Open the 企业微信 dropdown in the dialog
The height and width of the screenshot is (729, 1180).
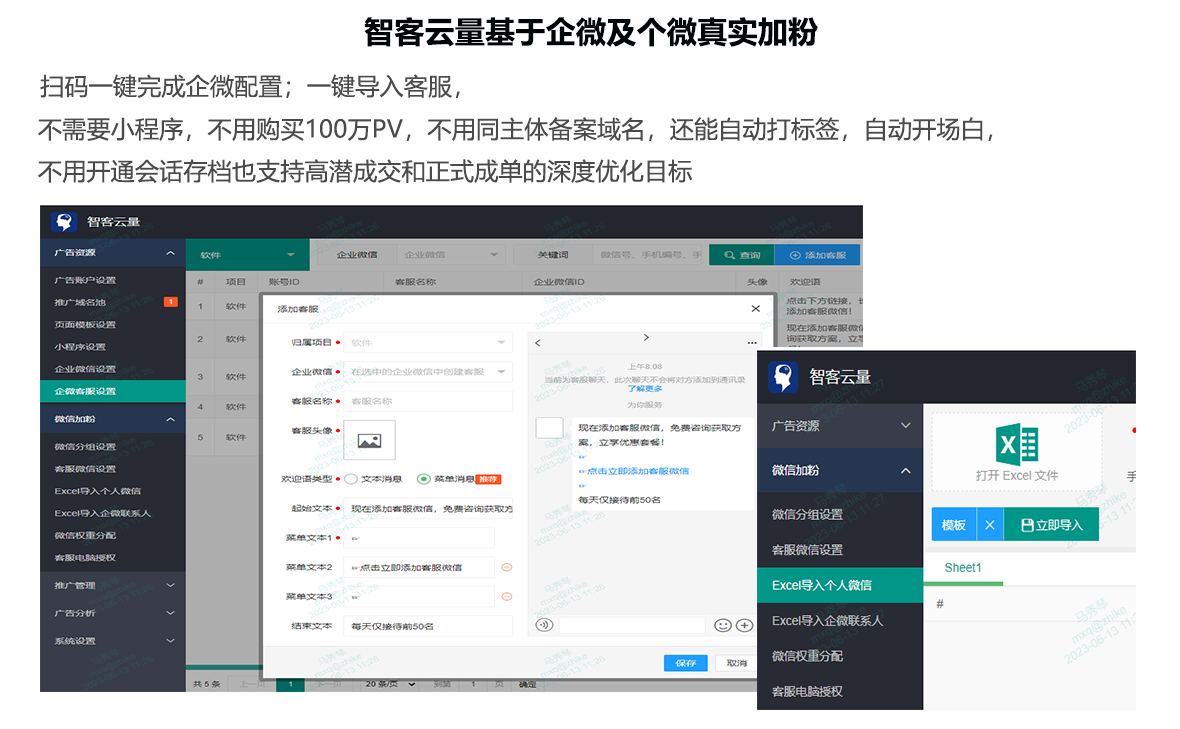pos(428,371)
